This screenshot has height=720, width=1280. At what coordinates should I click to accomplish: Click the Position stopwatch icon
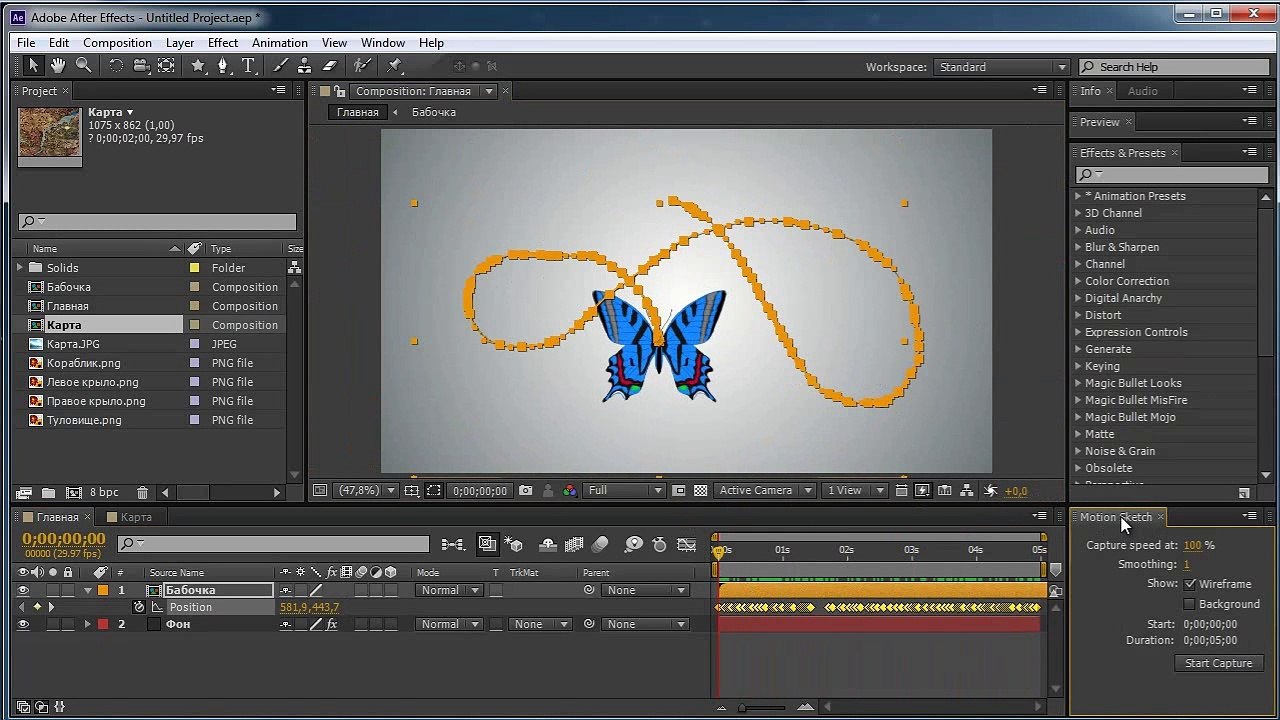pyautogui.click(x=140, y=607)
